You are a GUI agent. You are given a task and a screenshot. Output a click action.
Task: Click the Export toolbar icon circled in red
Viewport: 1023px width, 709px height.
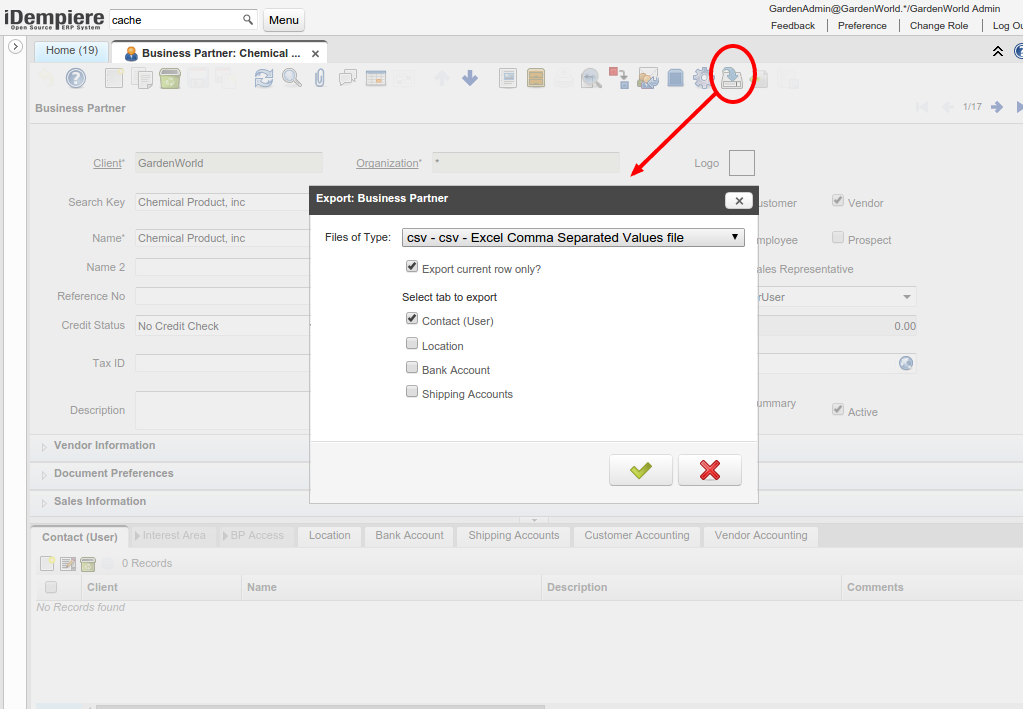[x=731, y=78]
